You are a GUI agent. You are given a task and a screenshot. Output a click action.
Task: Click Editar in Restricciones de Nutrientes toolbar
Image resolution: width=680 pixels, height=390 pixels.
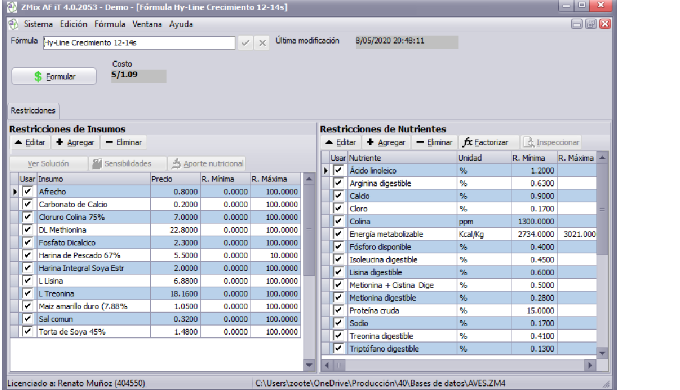point(341,142)
